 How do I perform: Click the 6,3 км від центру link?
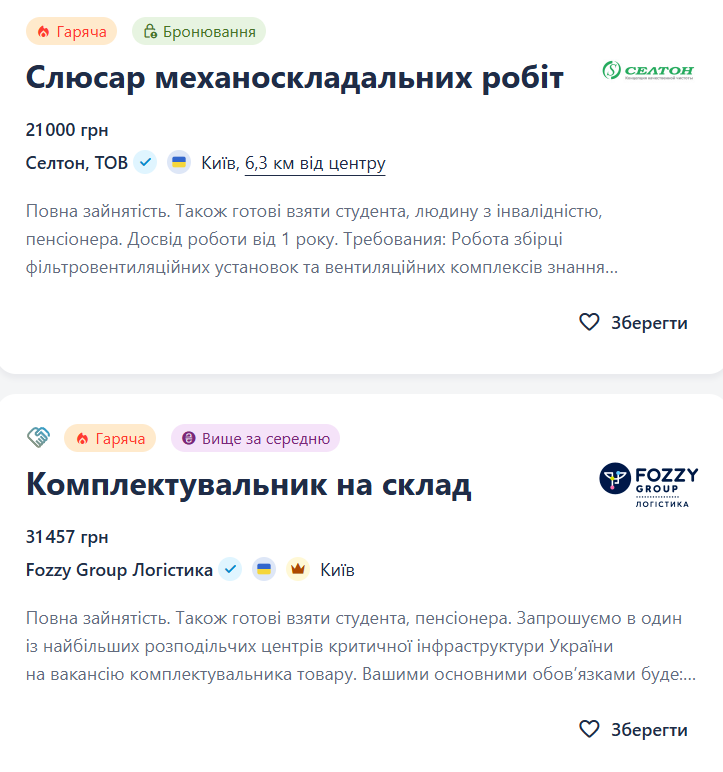[x=315, y=163]
